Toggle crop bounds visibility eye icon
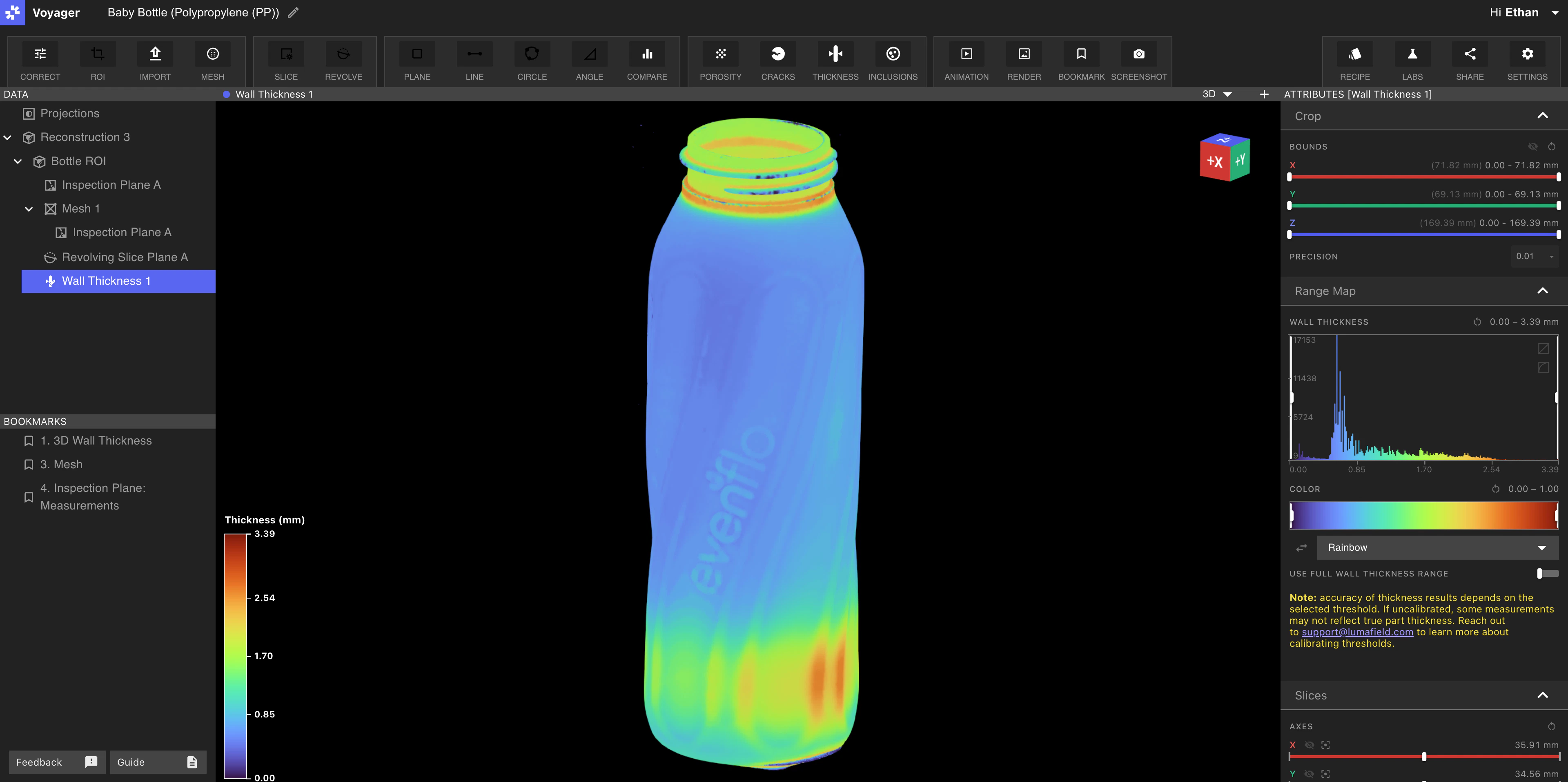 coord(1533,147)
